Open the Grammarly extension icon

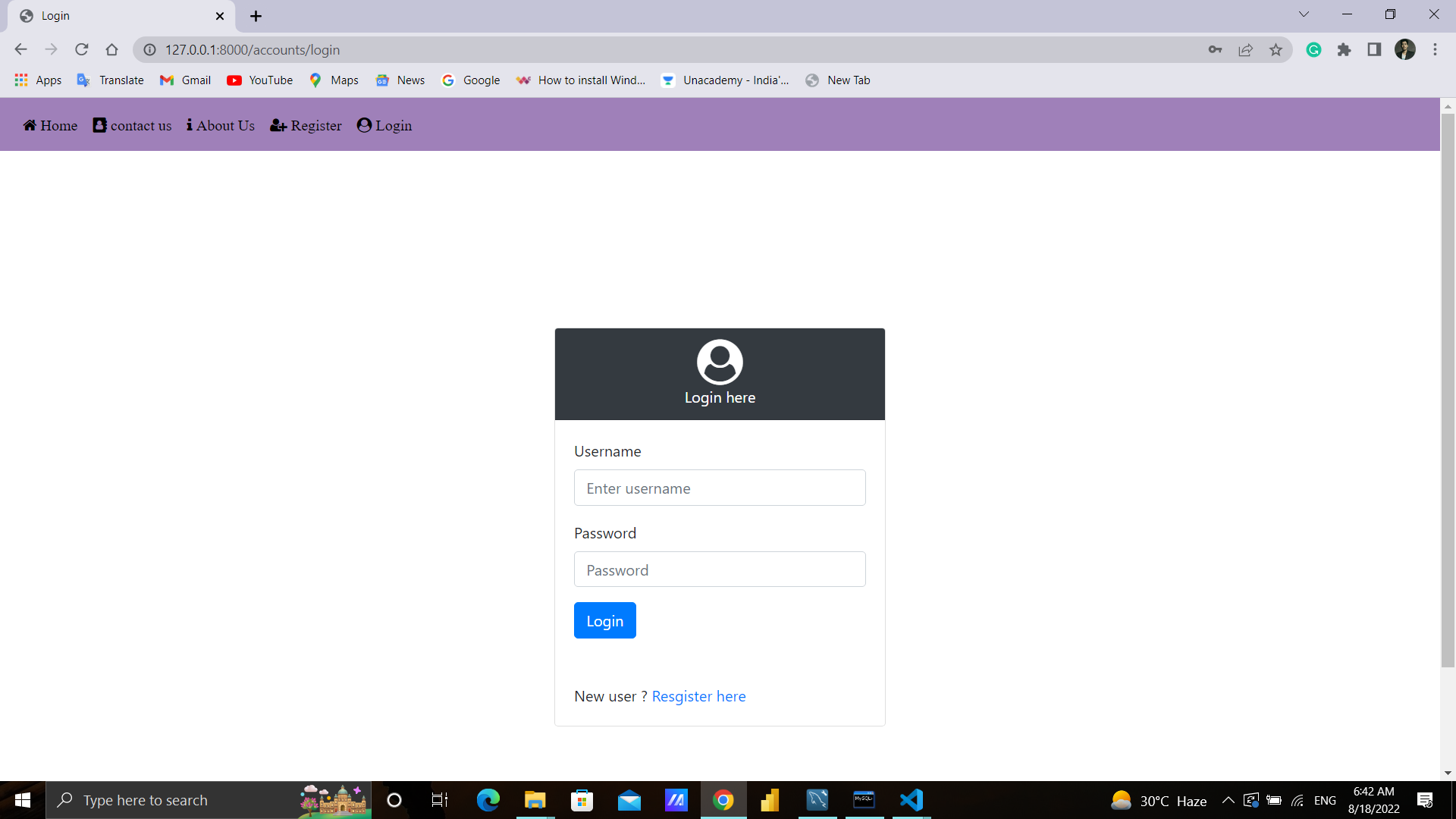pyautogui.click(x=1313, y=49)
